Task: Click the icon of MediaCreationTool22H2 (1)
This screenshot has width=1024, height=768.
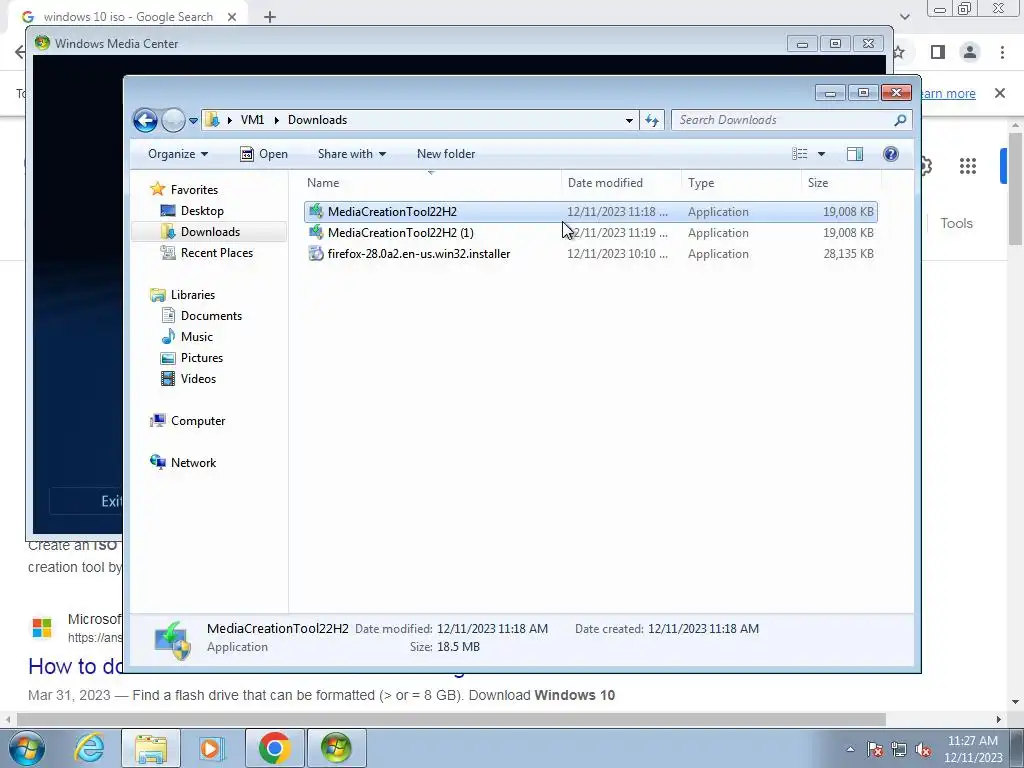Action: (x=316, y=232)
